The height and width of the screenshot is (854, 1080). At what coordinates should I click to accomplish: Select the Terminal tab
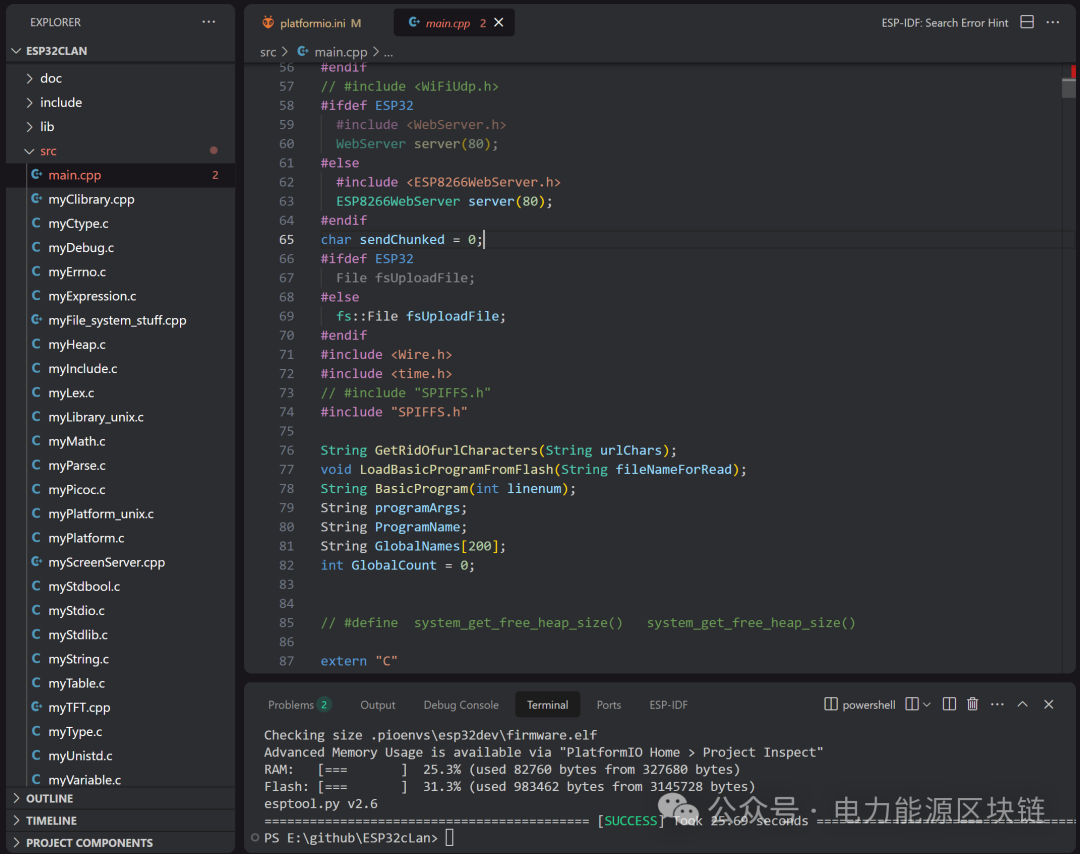tap(548, 705)
